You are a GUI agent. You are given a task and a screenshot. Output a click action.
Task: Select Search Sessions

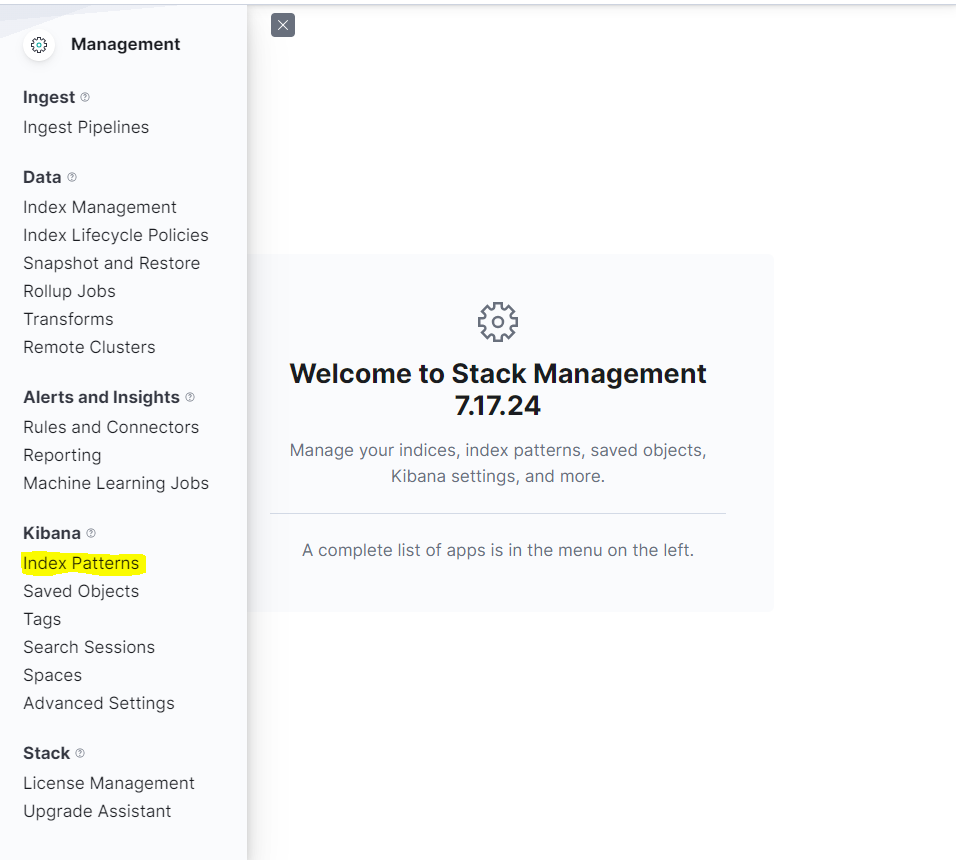pos(89,647)
